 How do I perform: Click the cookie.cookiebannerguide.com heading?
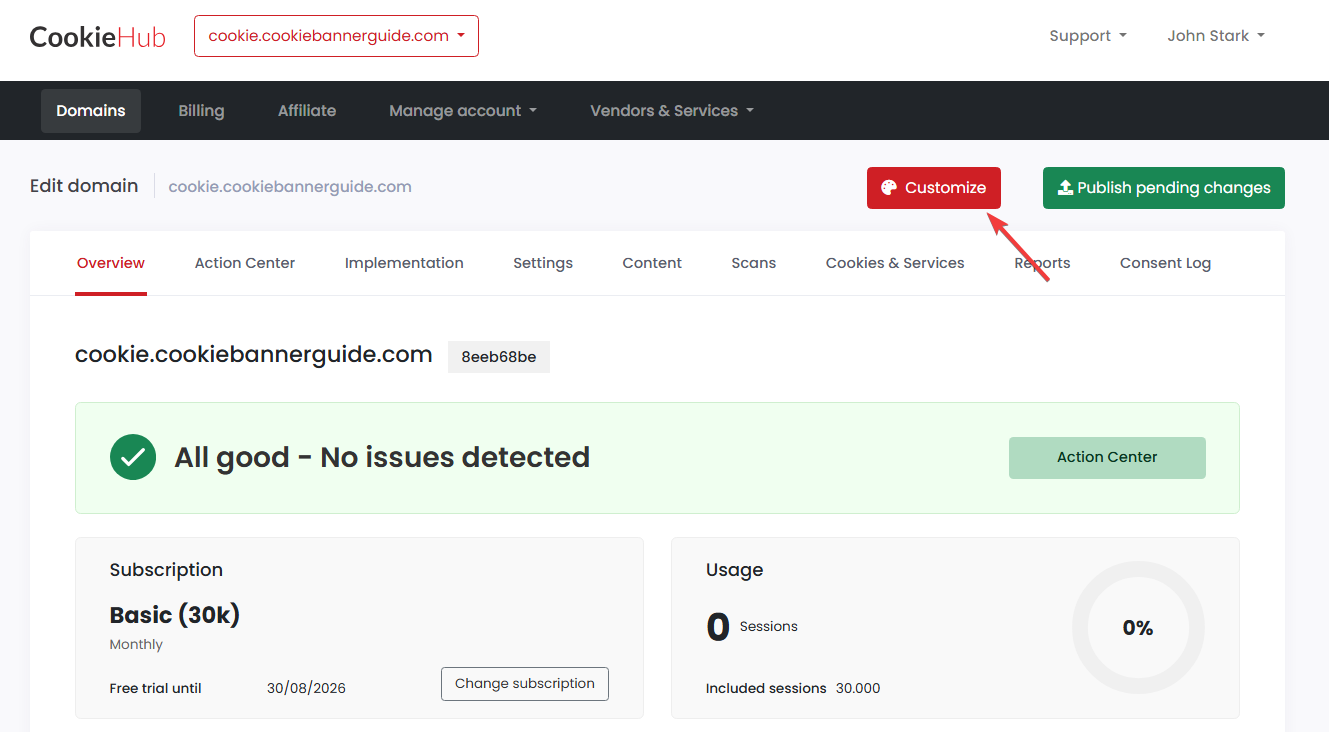[x=254, y=355]
